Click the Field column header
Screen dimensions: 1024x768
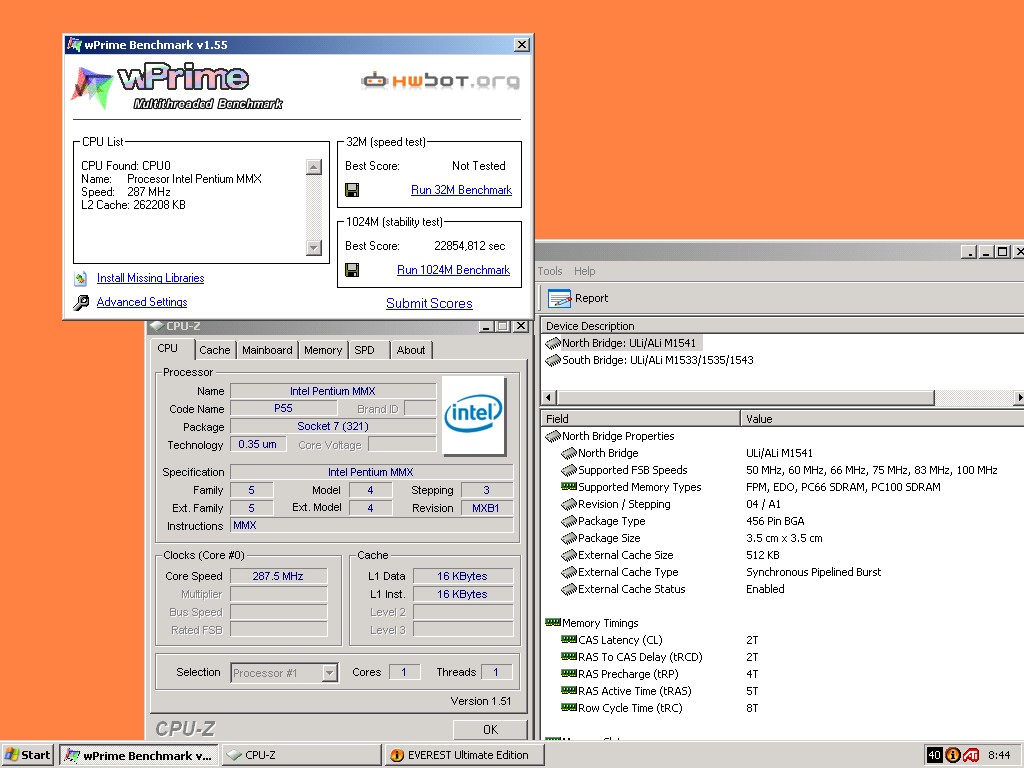tap(640, 419)
